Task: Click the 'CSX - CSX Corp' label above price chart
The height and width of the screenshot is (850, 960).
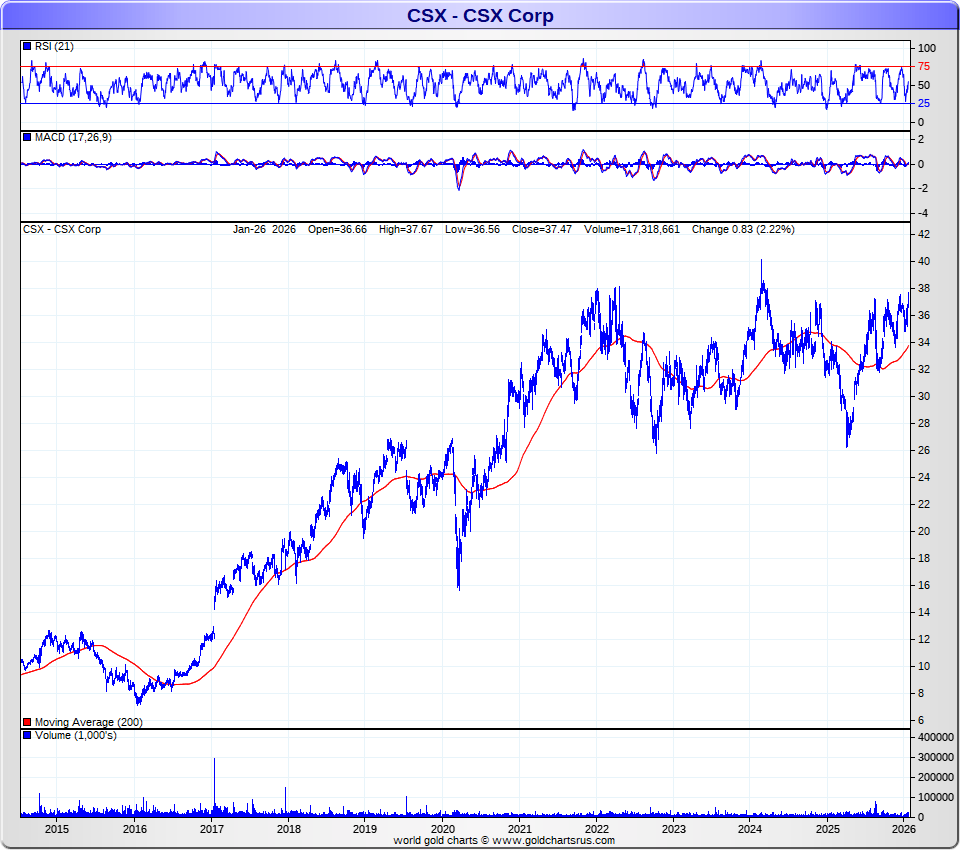Action: coord(62,229)
